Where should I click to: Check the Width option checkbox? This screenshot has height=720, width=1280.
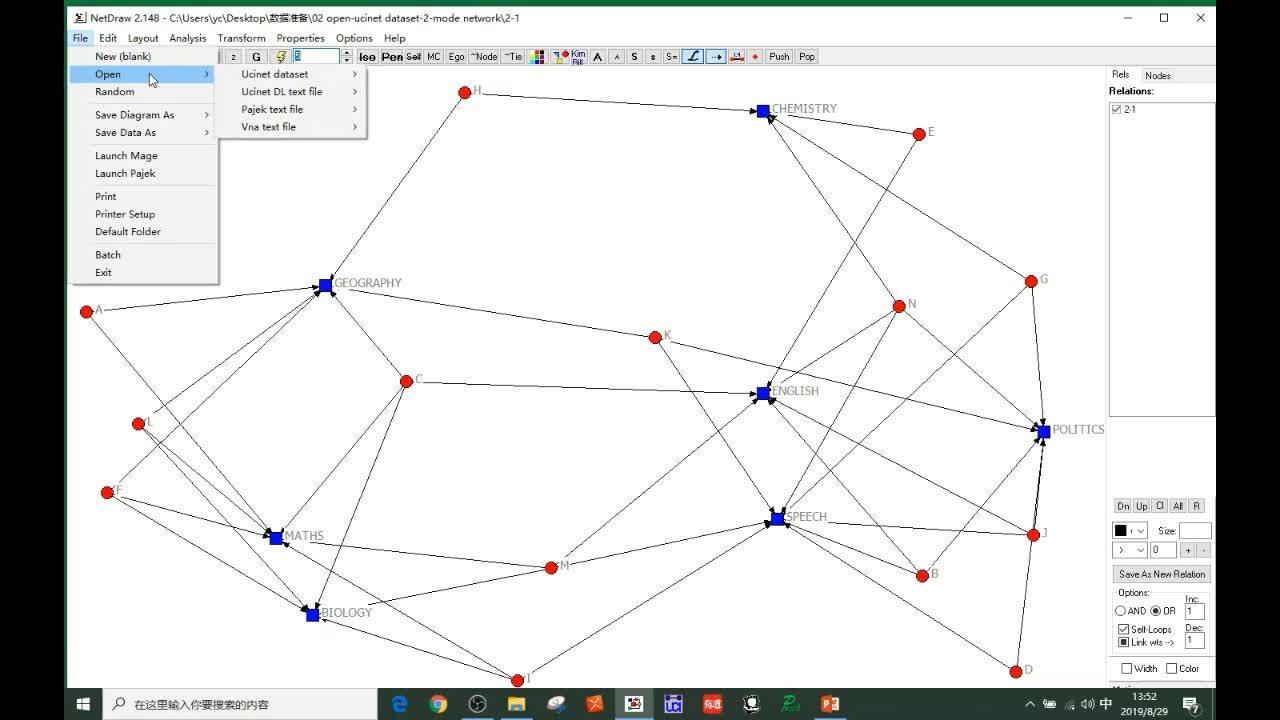pos(1126,668)
